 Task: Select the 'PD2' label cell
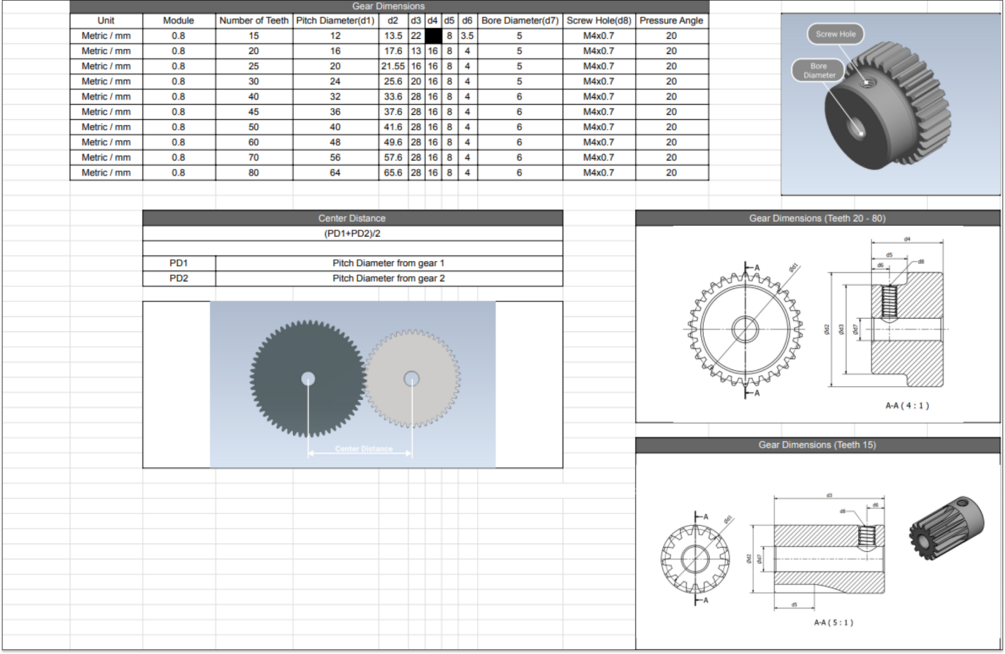(179, 278)
